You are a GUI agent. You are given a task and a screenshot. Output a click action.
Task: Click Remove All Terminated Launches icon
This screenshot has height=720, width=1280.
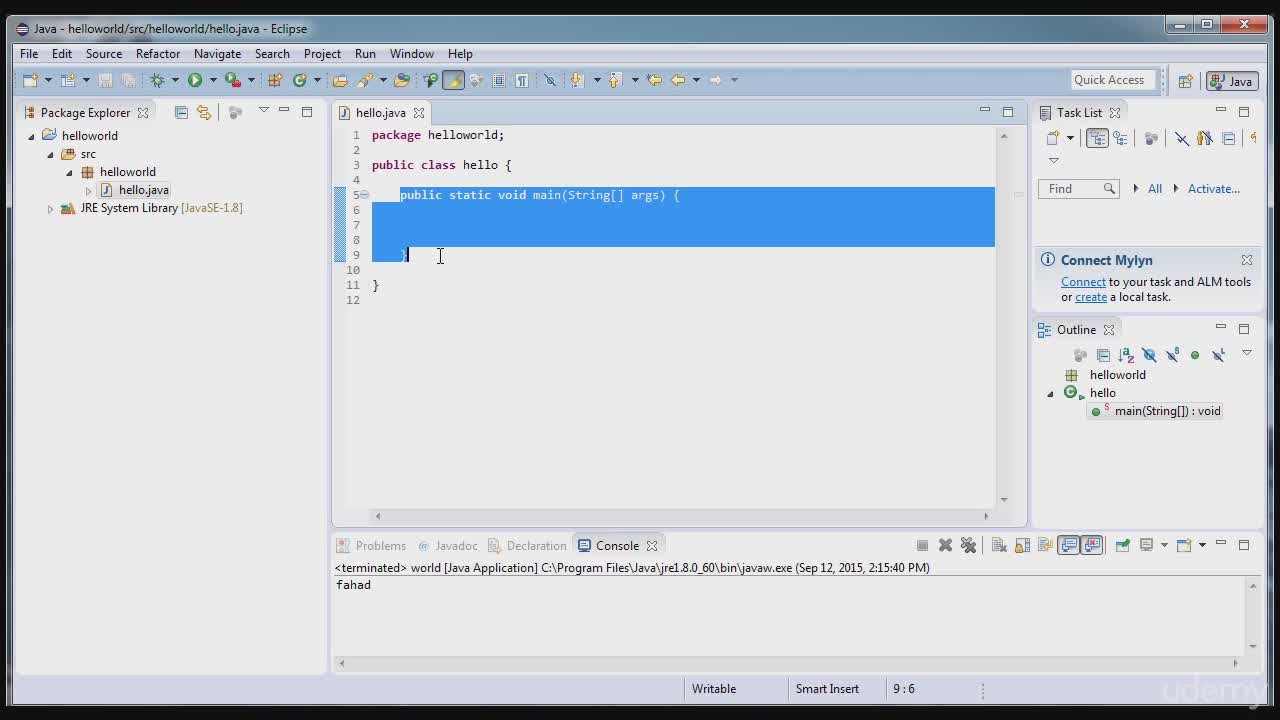click(968, 545)
